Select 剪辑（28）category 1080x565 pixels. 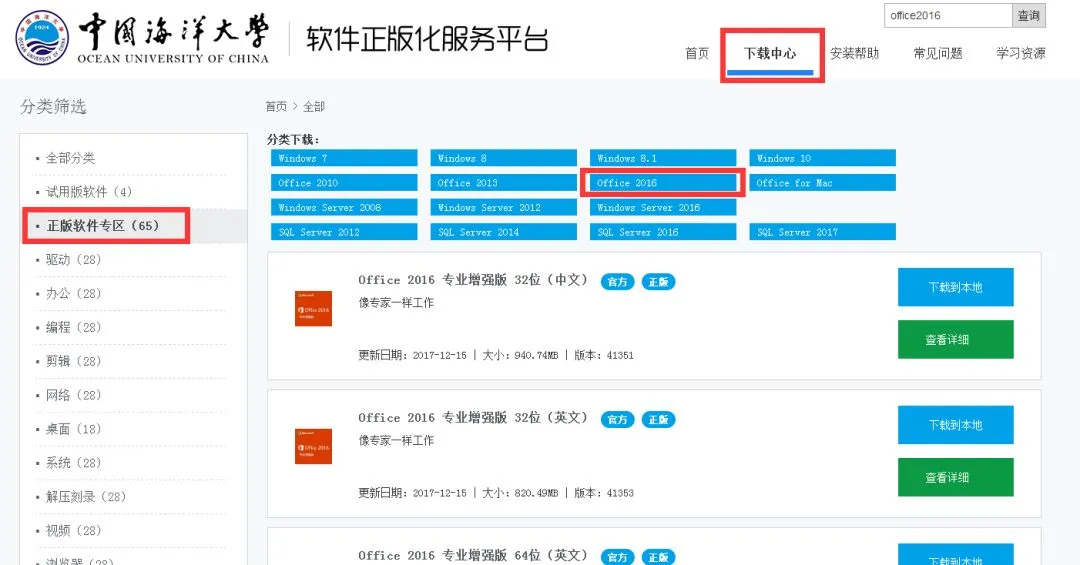point(73,360)
